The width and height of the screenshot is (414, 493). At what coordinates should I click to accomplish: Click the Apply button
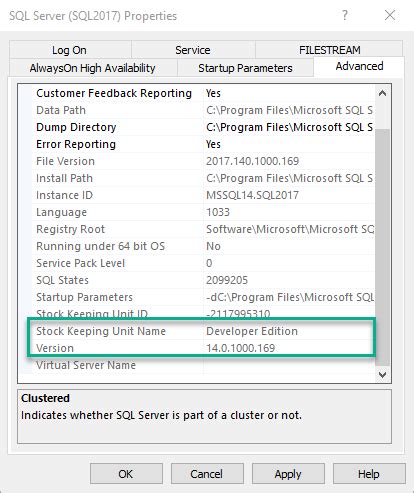(x=288, y=473)
